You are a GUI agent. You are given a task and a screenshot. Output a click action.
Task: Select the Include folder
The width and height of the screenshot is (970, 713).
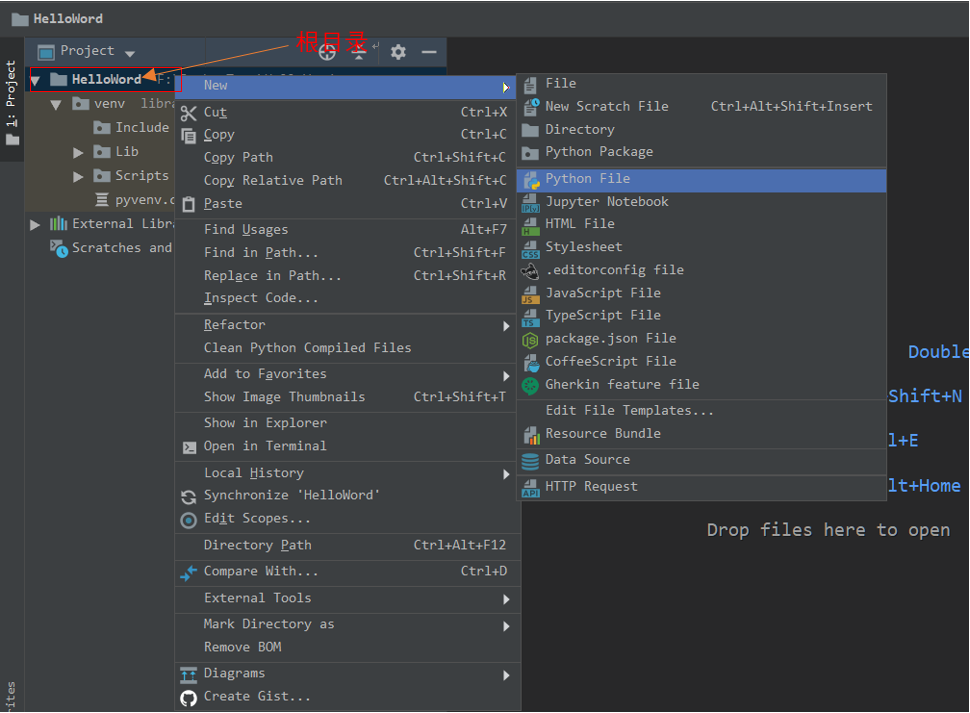coord(131,128)
